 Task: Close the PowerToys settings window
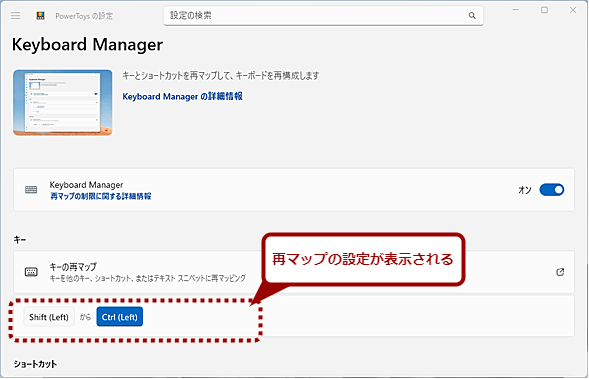pos(573,10)
